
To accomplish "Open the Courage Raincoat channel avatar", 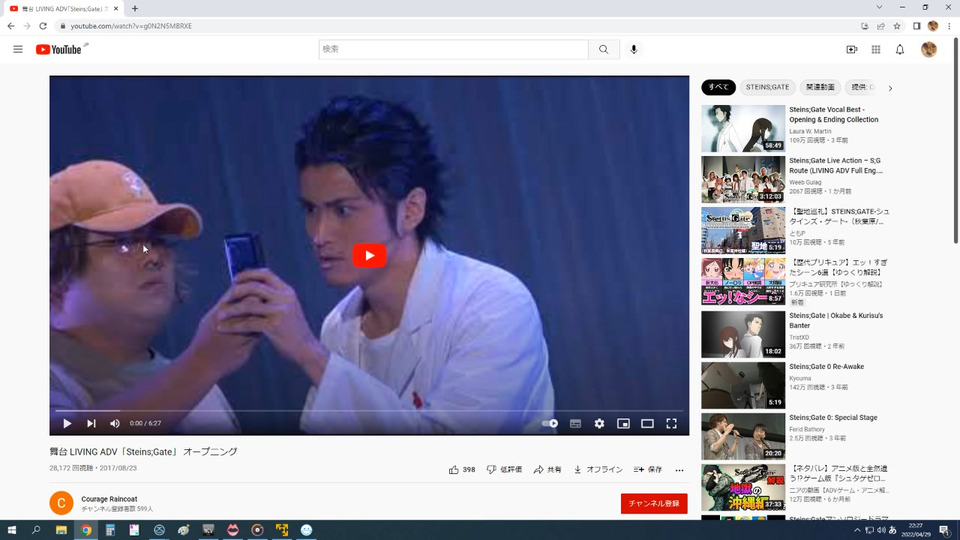I will coord(61,503).
